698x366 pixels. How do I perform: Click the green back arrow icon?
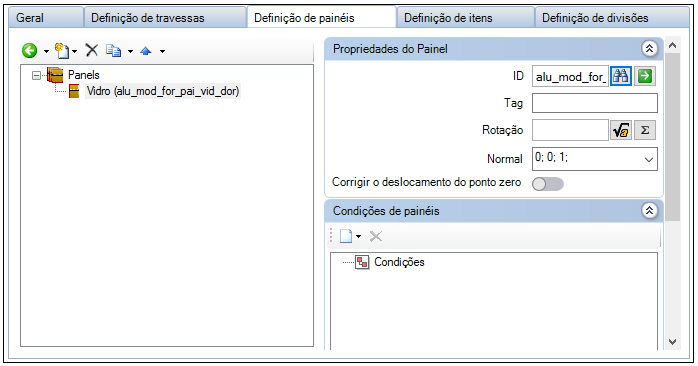coord(29,51)
